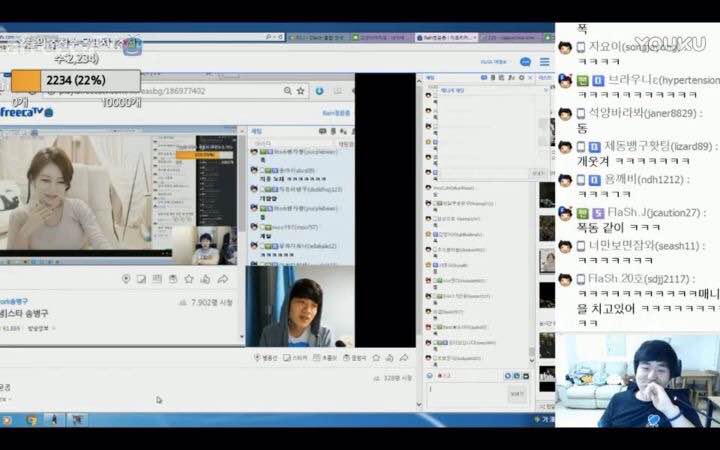720x450 pixels.
Task: Click the Rain link at the right of the afreecaTV header
Action: 337,112
